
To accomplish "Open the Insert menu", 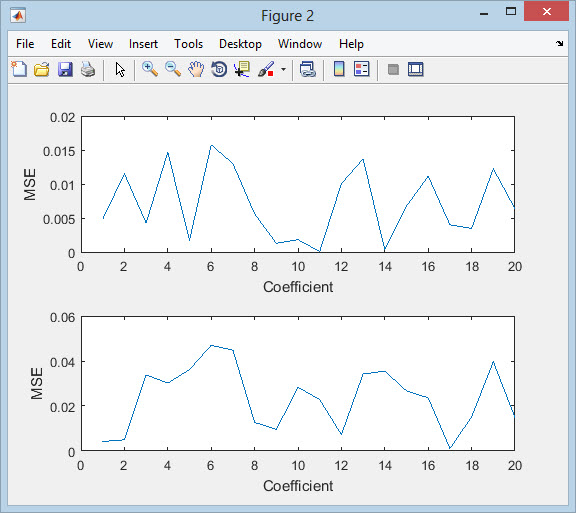I will tap(143, 44).
